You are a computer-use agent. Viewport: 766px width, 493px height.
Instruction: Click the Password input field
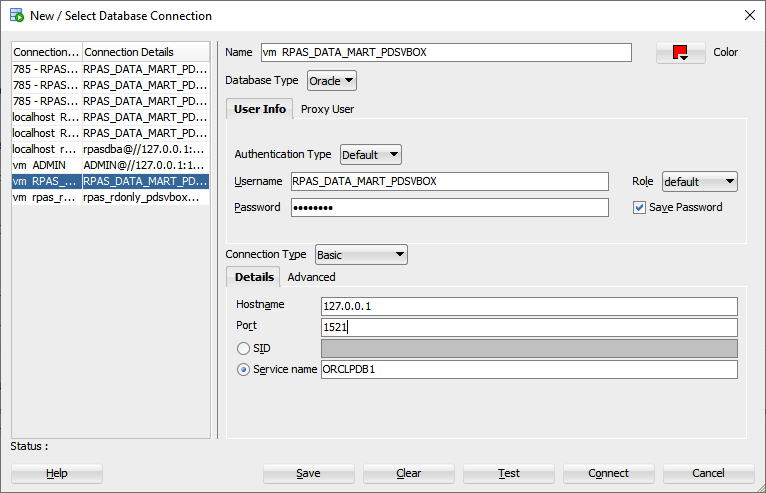[450, 207]
